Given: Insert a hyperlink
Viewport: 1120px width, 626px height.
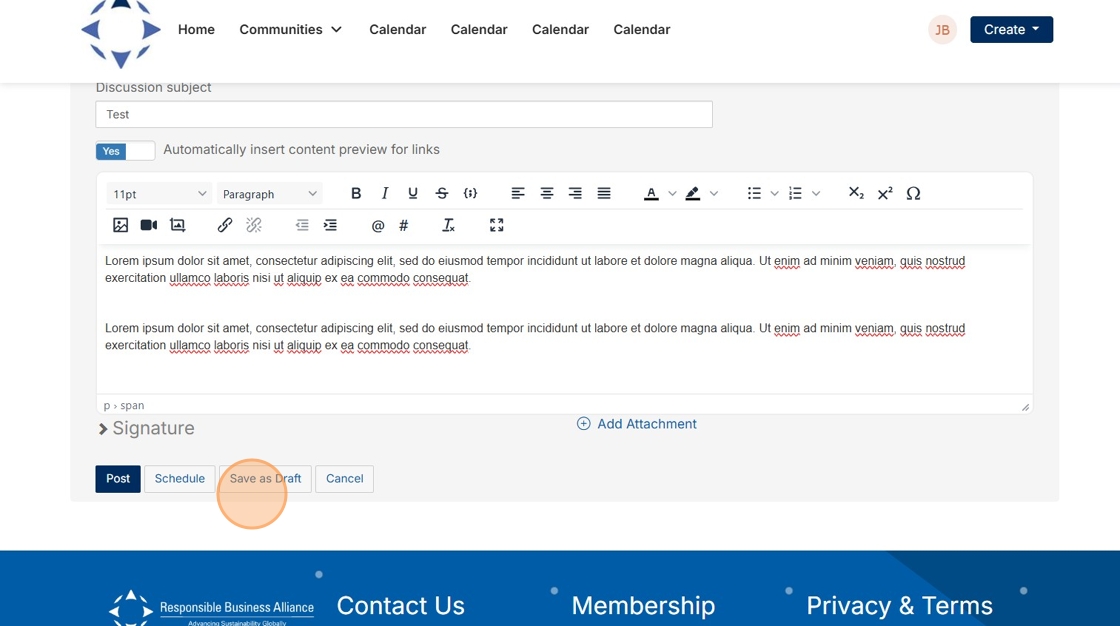Looking at the screenshot, I should pos(225,225).
